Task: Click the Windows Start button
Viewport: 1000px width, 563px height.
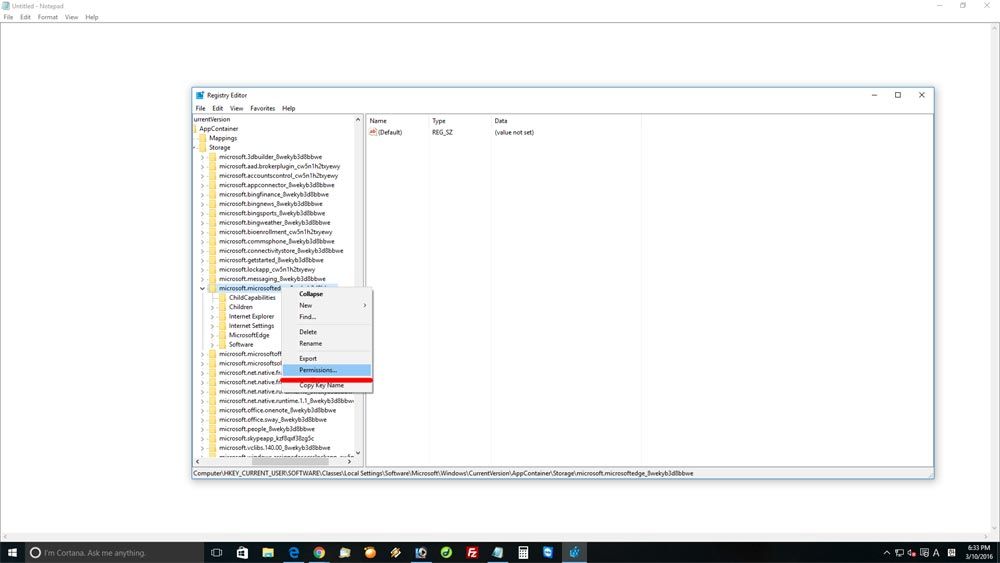Action: pyautogui.click(x=12, y=552)
